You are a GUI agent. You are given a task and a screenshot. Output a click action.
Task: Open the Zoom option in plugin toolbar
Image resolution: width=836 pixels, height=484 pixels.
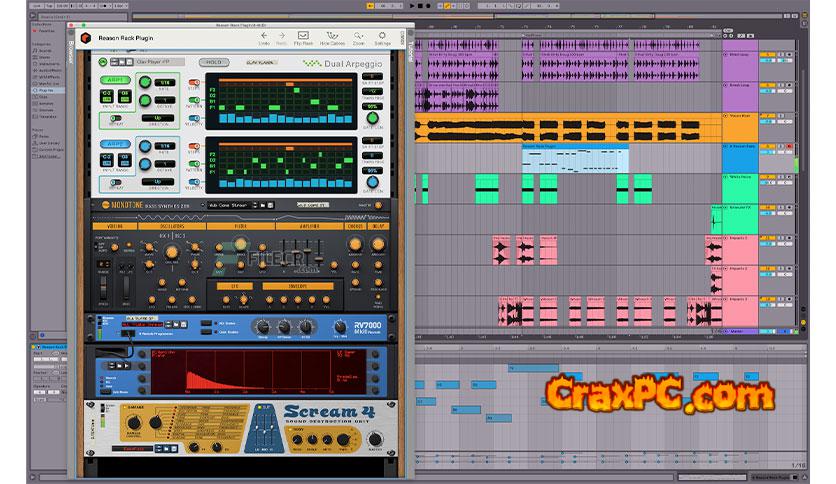(358, 38)
